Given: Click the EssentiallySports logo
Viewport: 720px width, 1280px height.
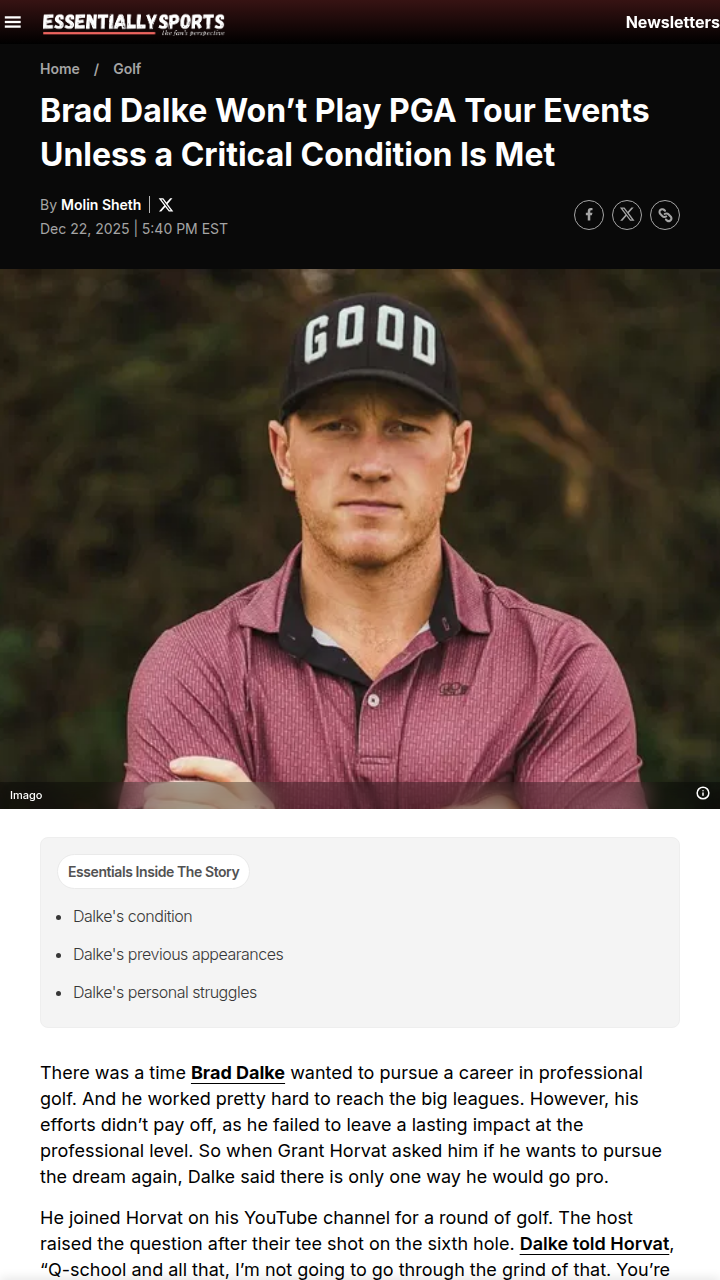Looking at the screenshot, I should coord(133,23).
